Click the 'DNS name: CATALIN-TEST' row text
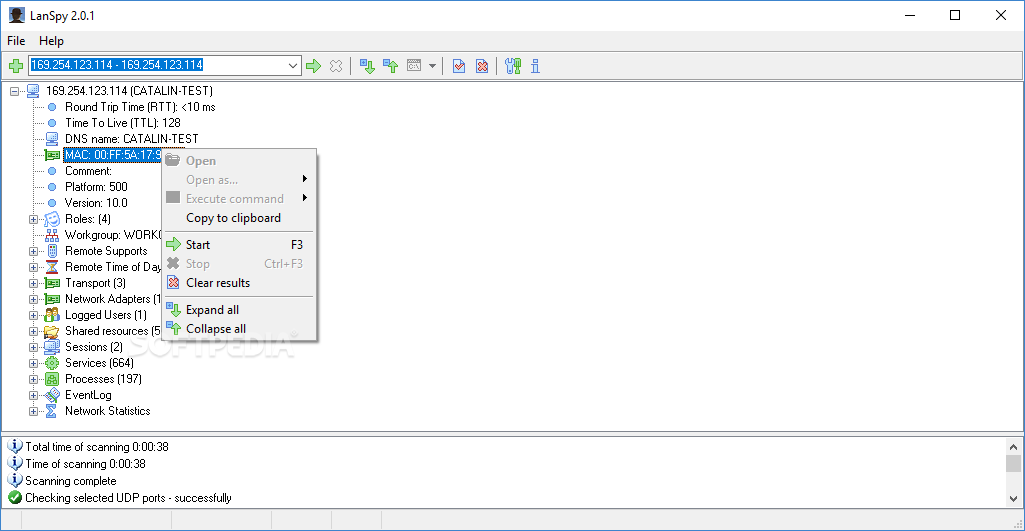The height and width of the screenshot is (531, 1025). 131,139
